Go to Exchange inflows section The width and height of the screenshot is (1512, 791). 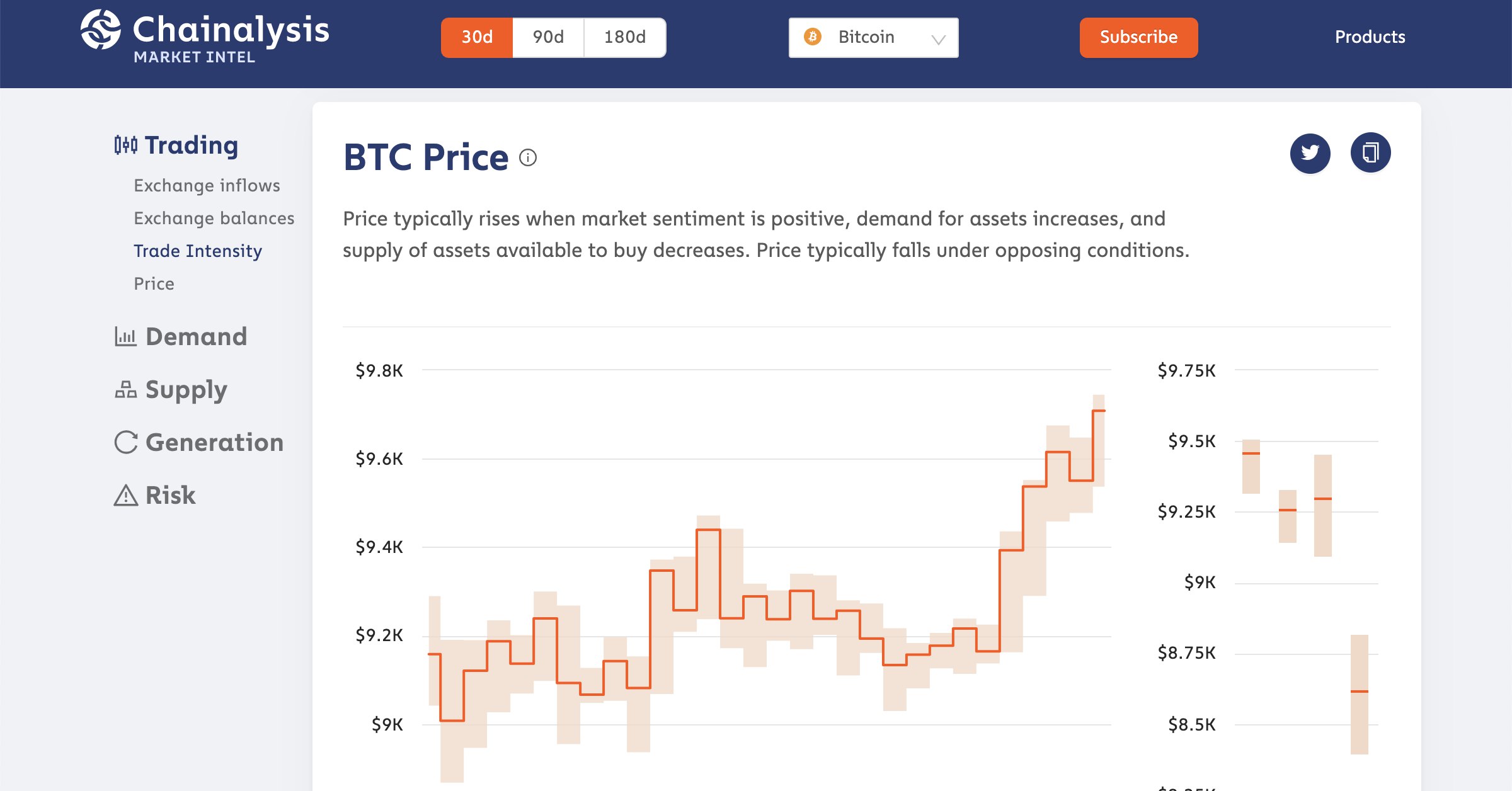[x=207, y=185]
